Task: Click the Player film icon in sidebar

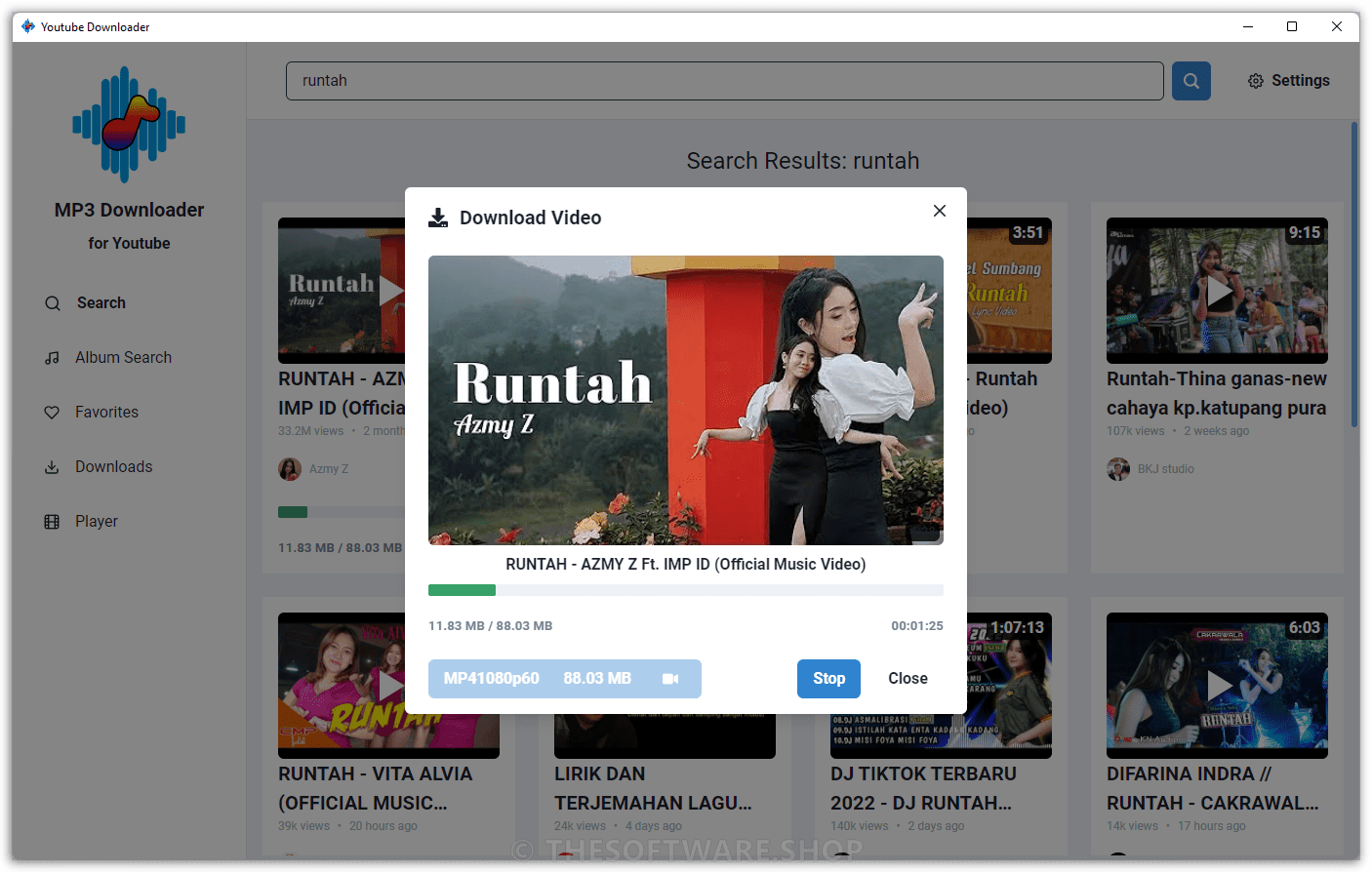Action: click(x=53, y=522)
